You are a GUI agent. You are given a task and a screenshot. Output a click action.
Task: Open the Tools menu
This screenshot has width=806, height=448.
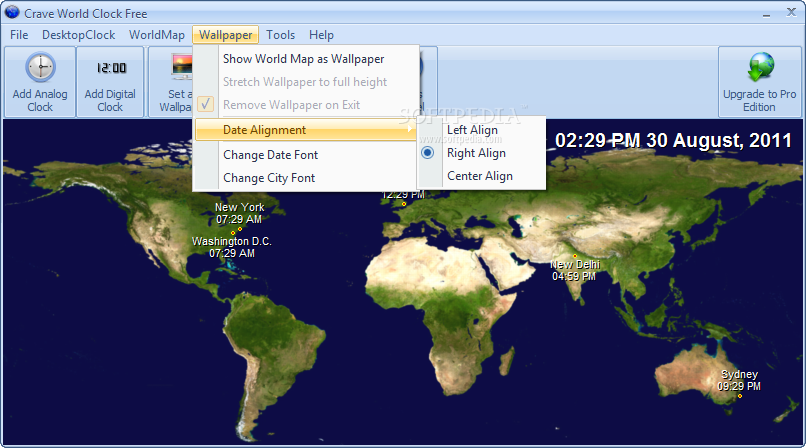(x=280, y=35)
